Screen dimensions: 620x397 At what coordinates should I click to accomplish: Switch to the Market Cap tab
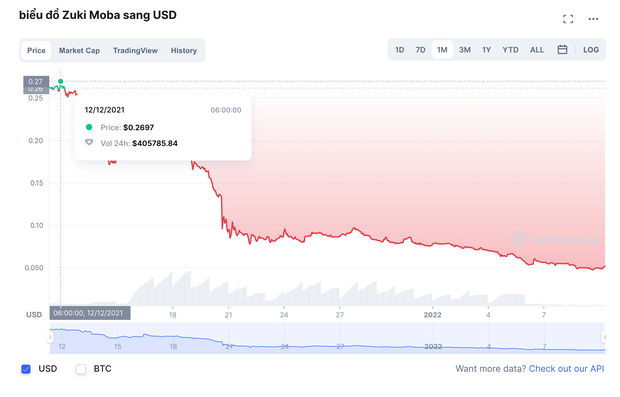(79, 51)
